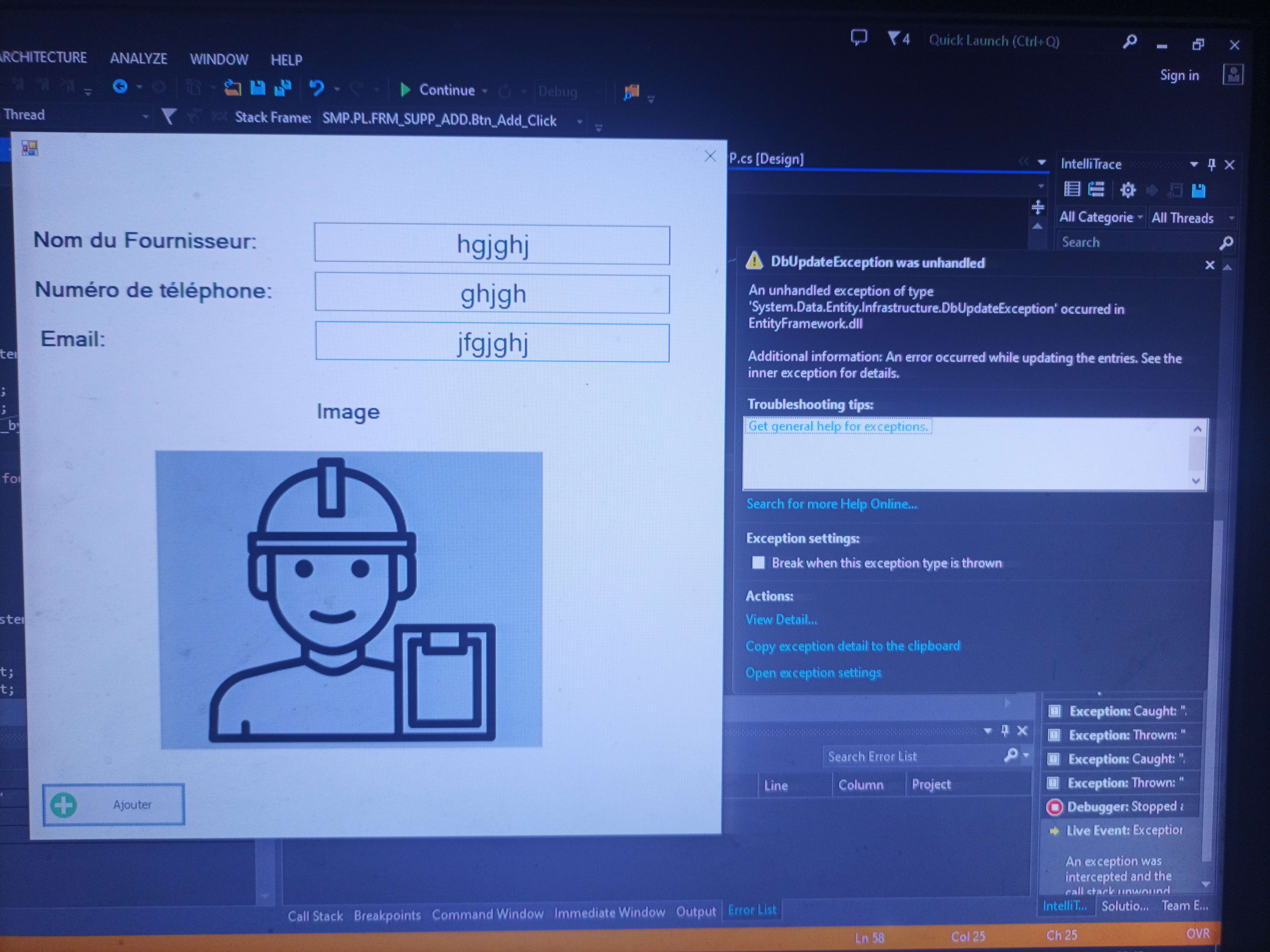Click the Email text field
This screenshot has height=952, width=1270.
pos(492,343)
